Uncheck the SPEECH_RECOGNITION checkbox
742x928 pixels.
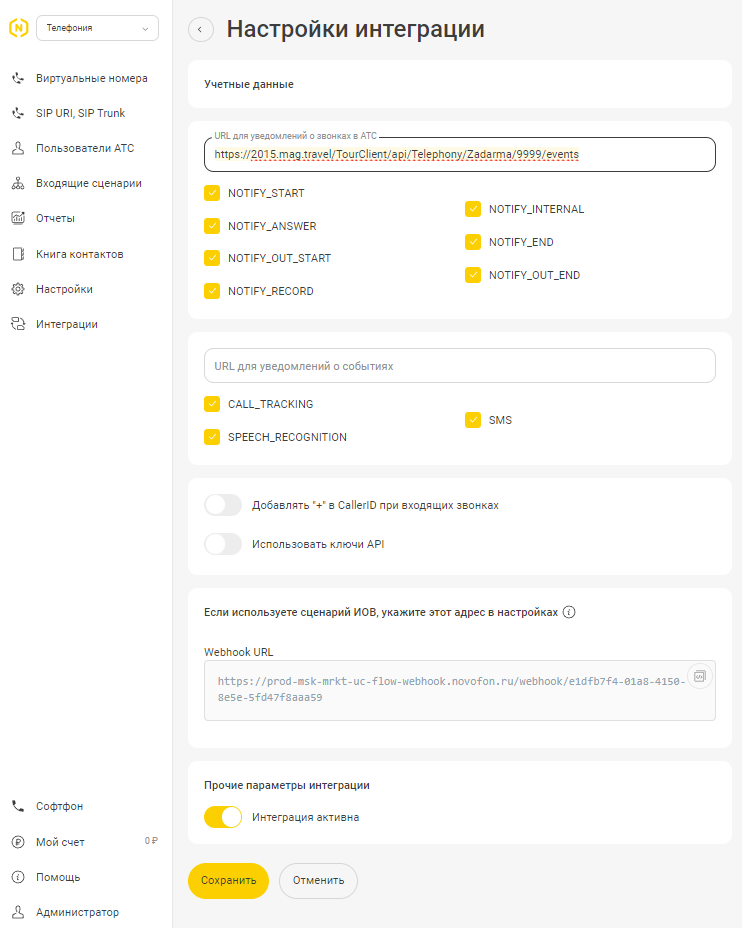click(x=212, y=437)
